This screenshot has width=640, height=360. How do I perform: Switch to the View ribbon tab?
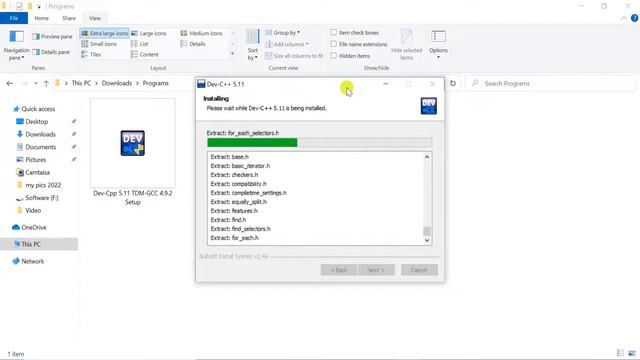pyautogui.click(x=95, y=18)
